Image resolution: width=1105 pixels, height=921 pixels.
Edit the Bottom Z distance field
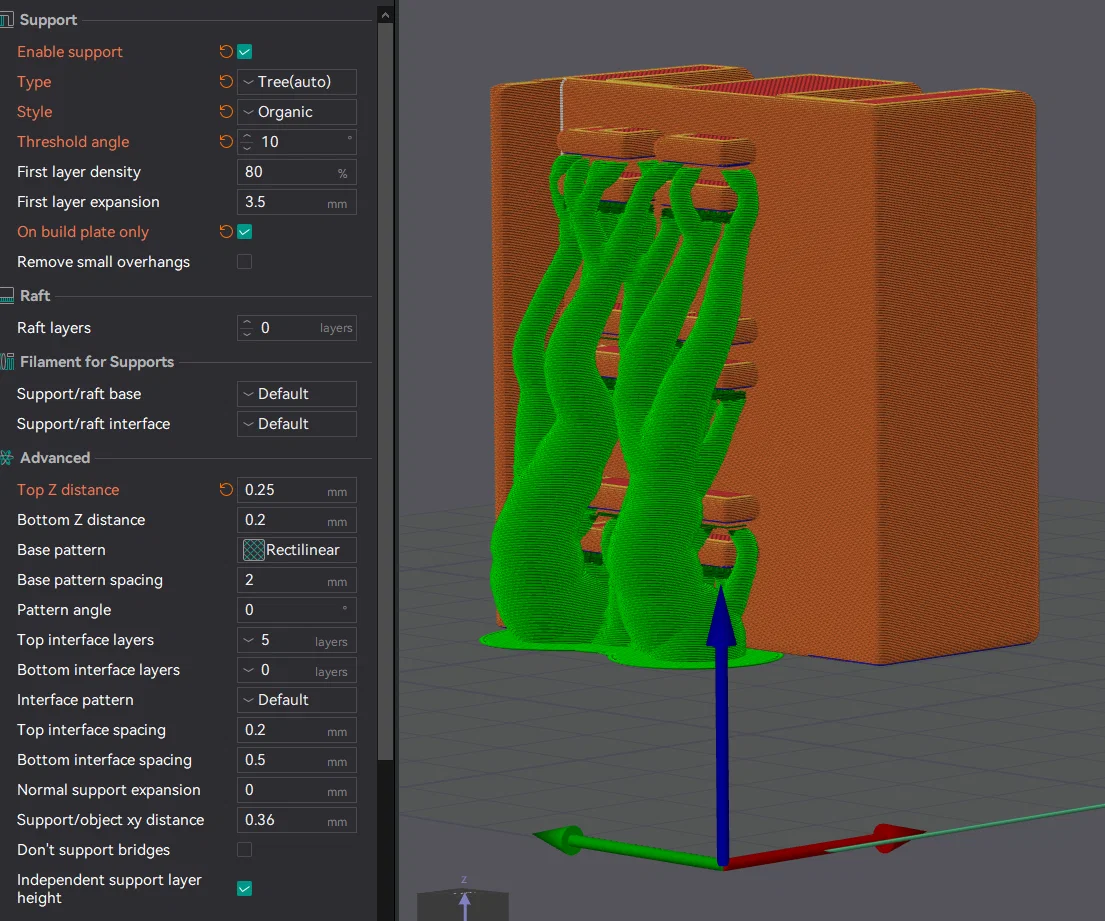tap(297, 520)
